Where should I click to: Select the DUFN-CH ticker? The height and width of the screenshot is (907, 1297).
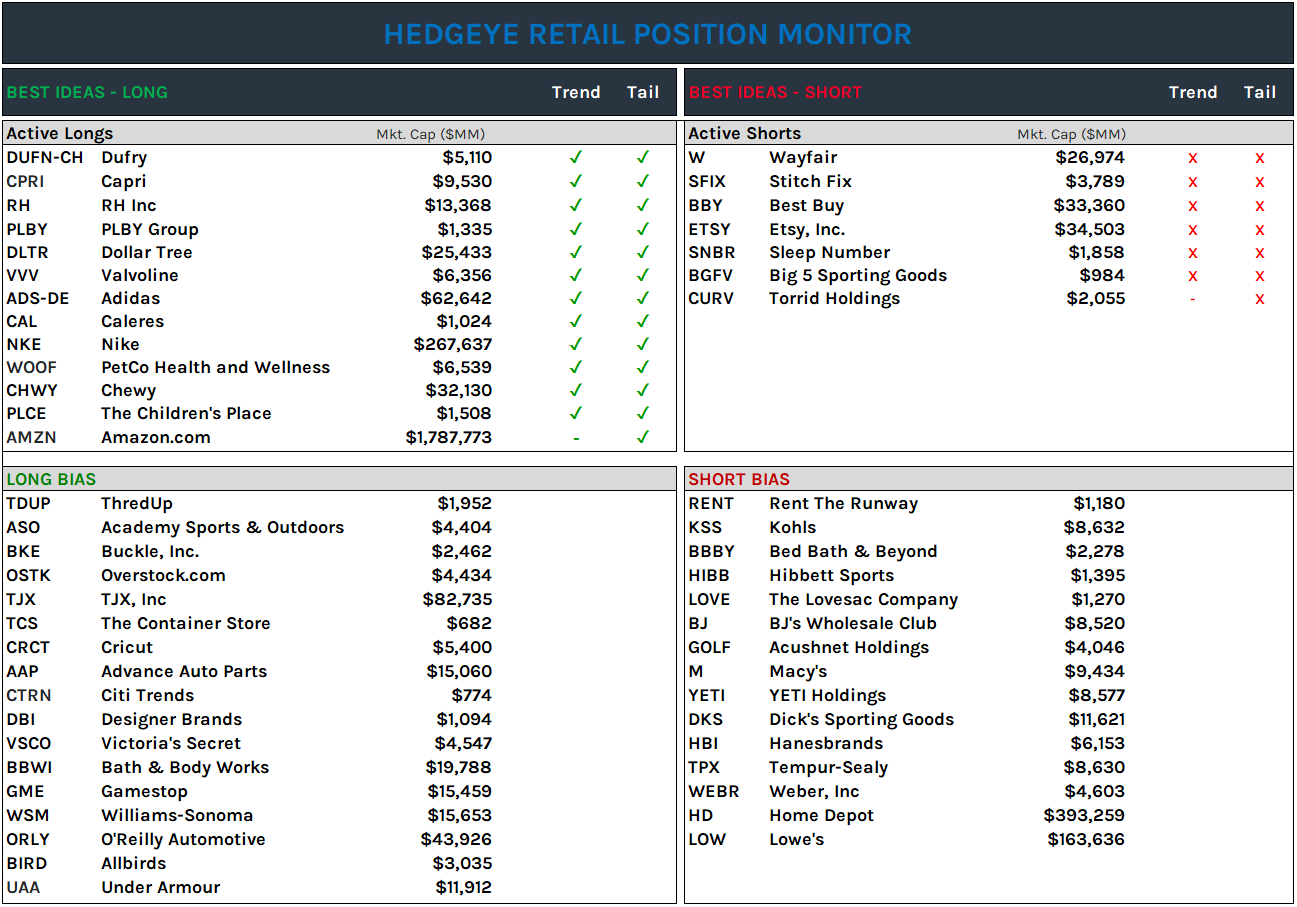(44, 158)
